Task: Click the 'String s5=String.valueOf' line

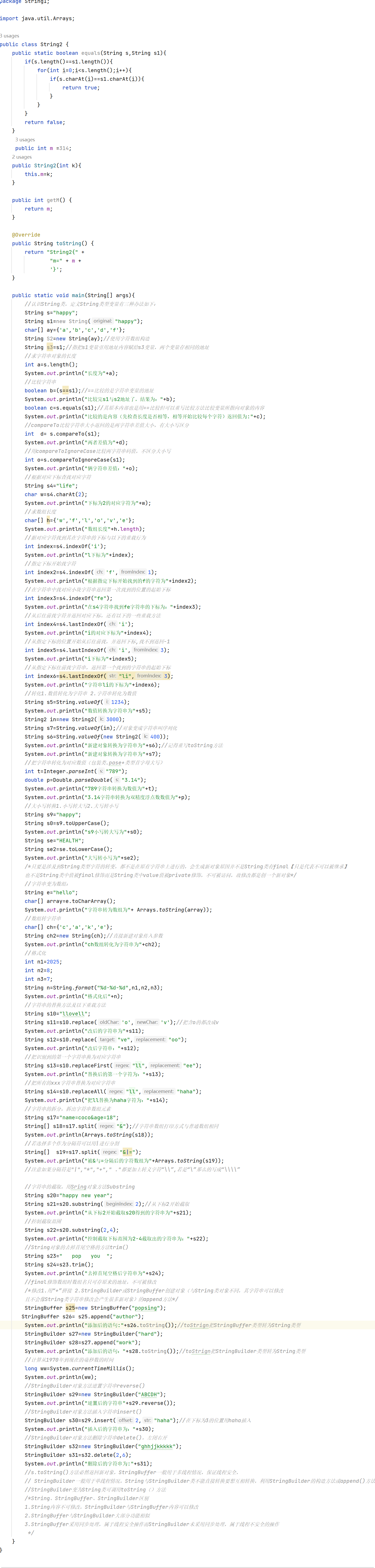Action: click(77, 702)
